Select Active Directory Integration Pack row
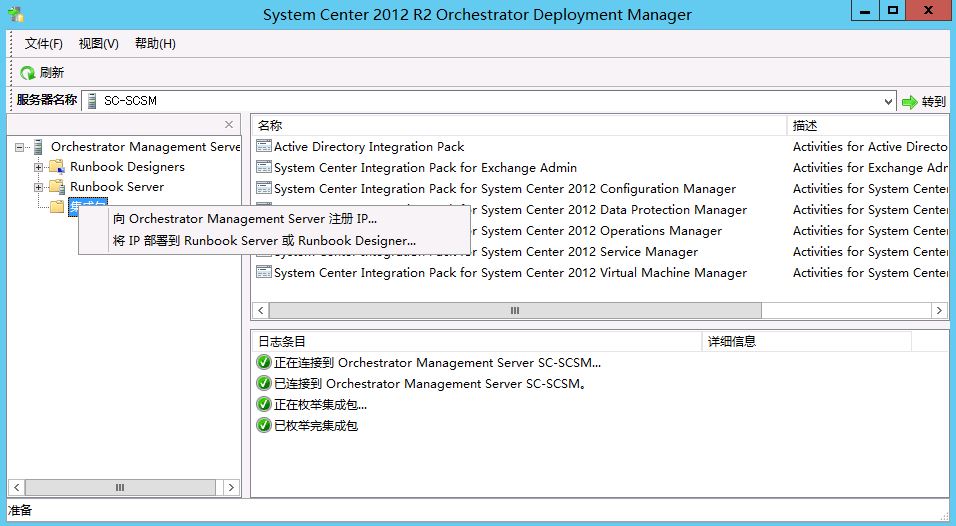The image size is (956, 526). (369, 146)
